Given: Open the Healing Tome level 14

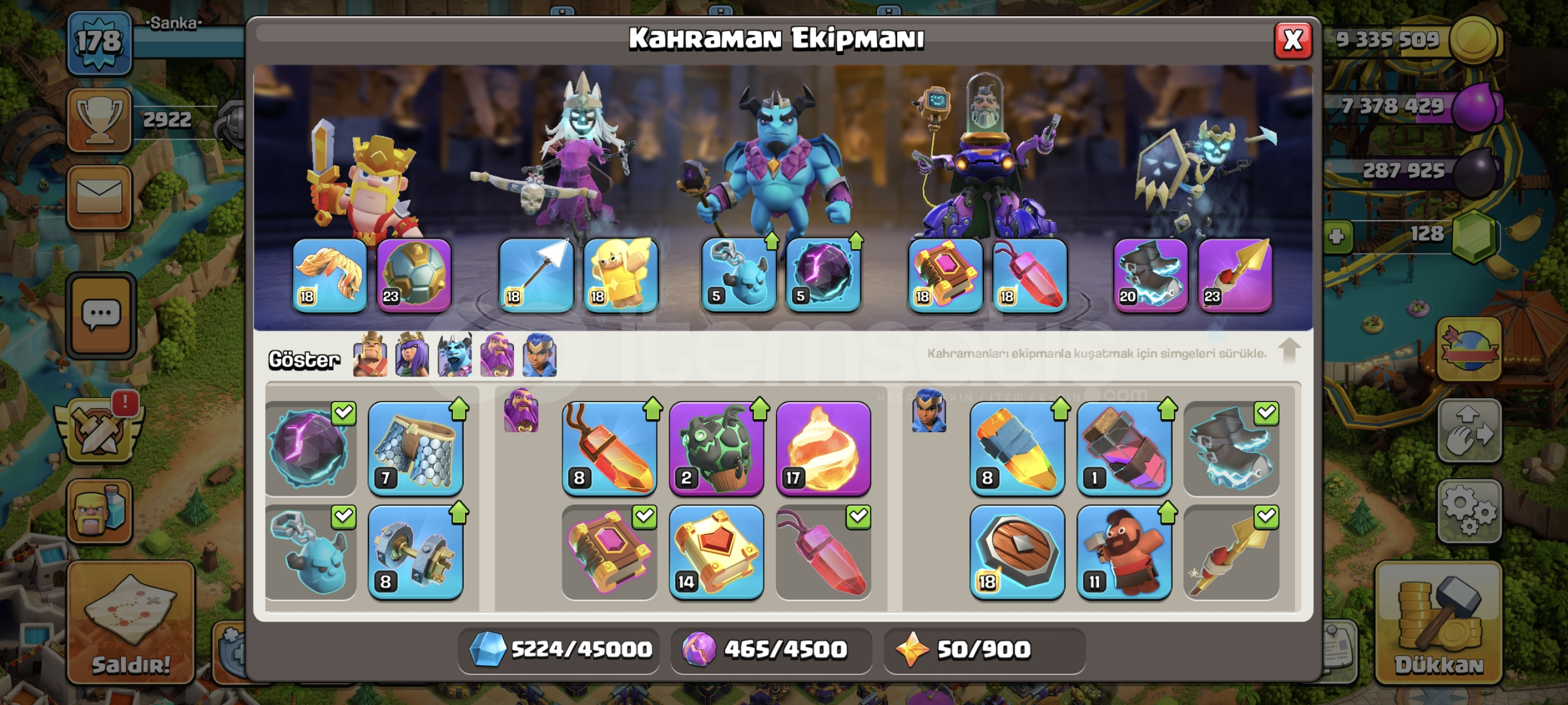Looking at the screenshot, I should (716, 553).
